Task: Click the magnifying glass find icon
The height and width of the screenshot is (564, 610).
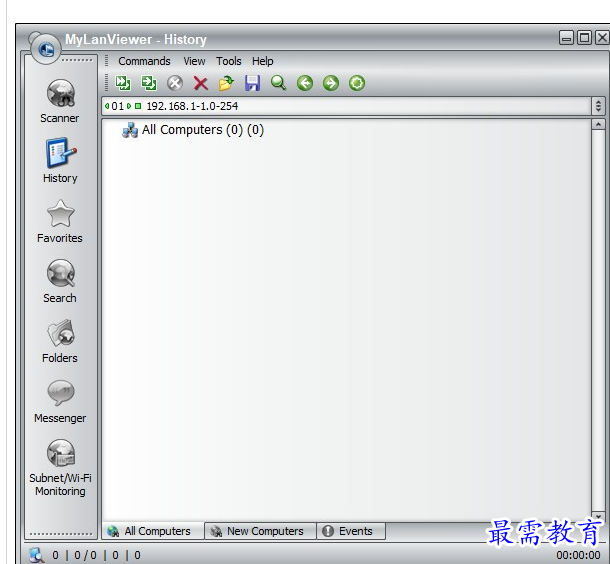Action: click(279, 83)
